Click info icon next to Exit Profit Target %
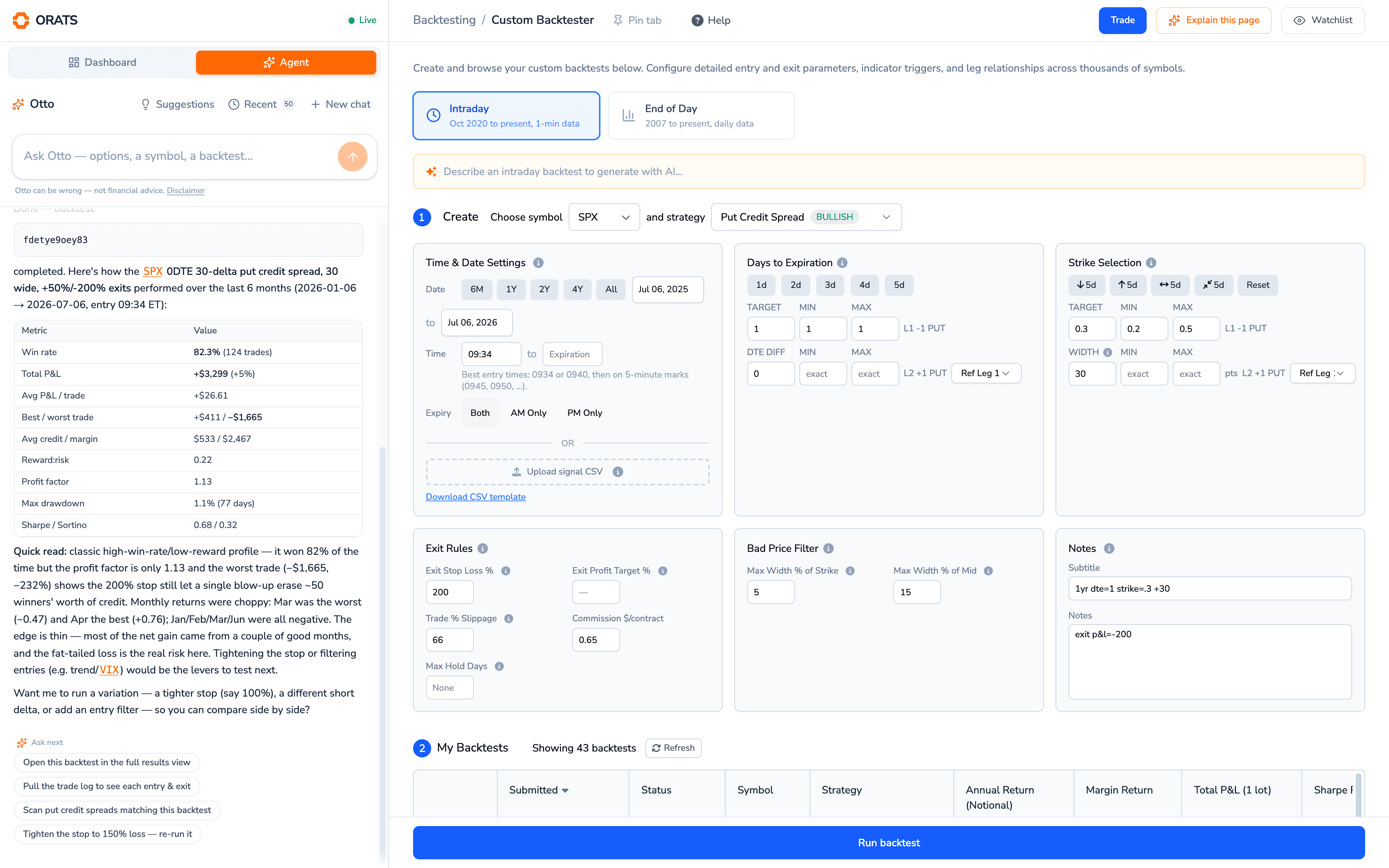This screenshot has width=1389, height=868. pos(662,571)
